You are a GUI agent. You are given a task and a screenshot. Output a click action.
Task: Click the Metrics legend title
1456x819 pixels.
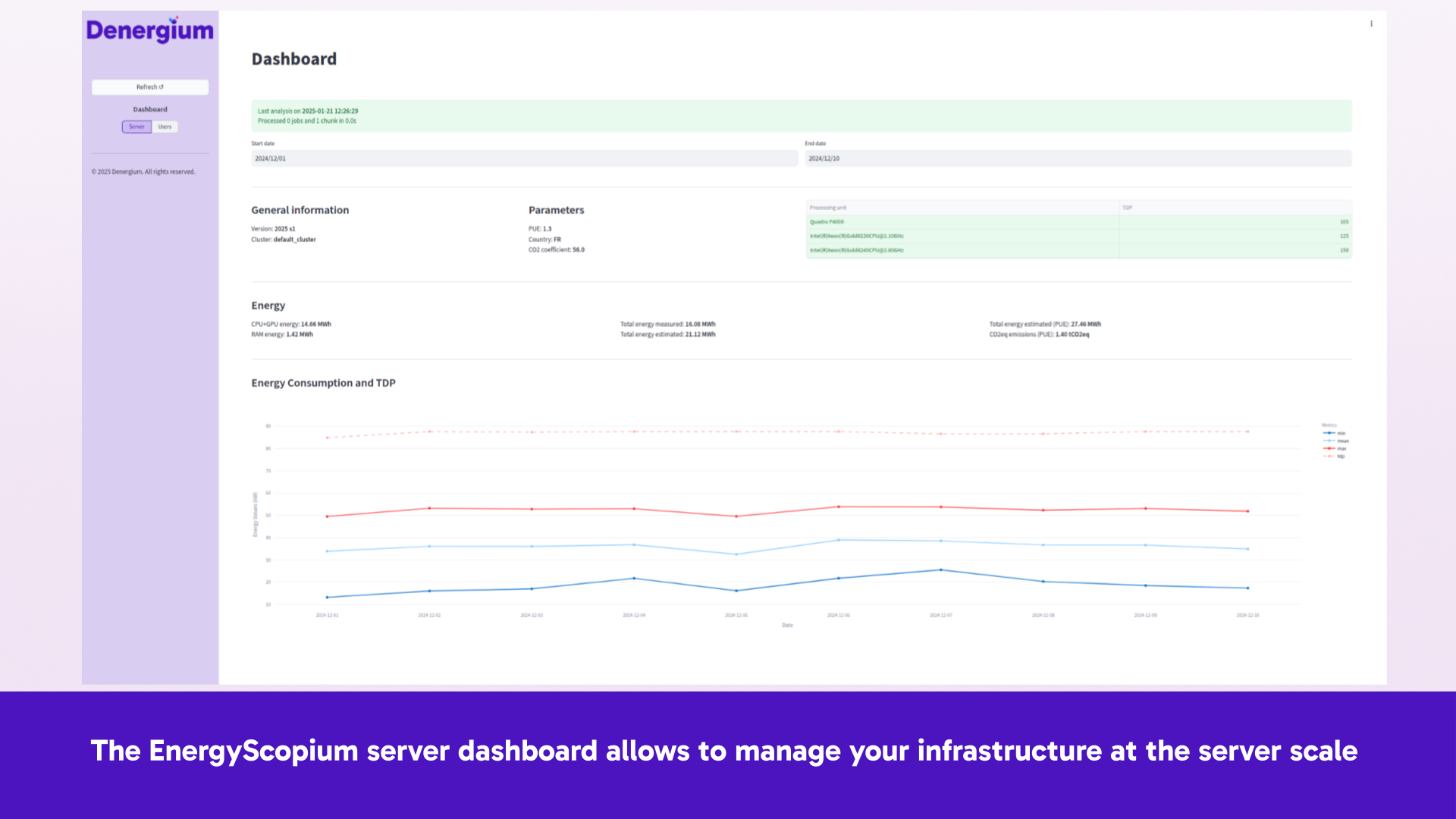point(1329,425)
